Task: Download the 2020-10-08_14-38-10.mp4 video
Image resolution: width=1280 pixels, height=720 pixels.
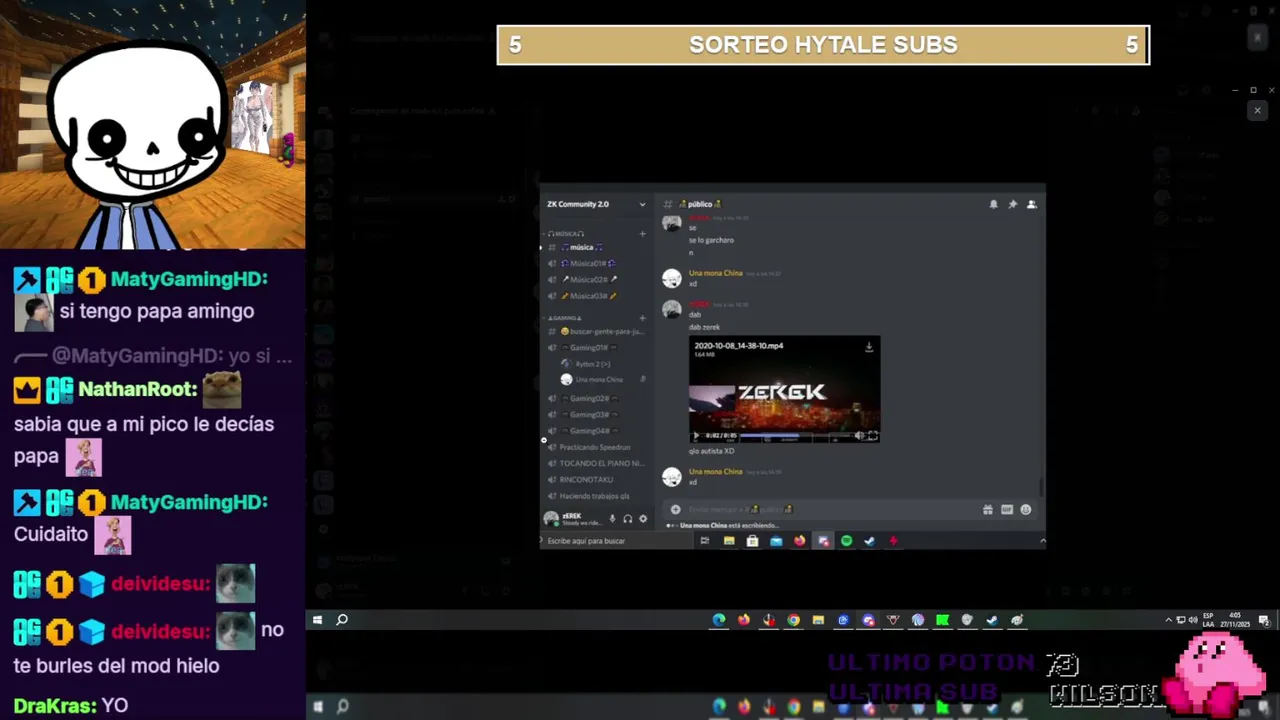Action: click(x=868, y=347)
